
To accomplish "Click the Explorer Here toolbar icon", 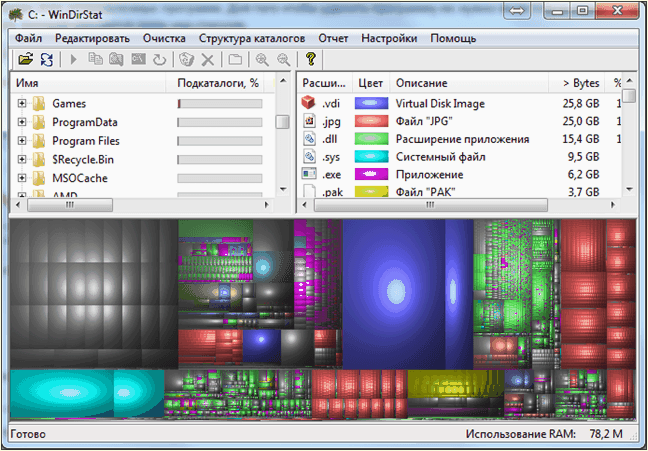I will 116,60.
